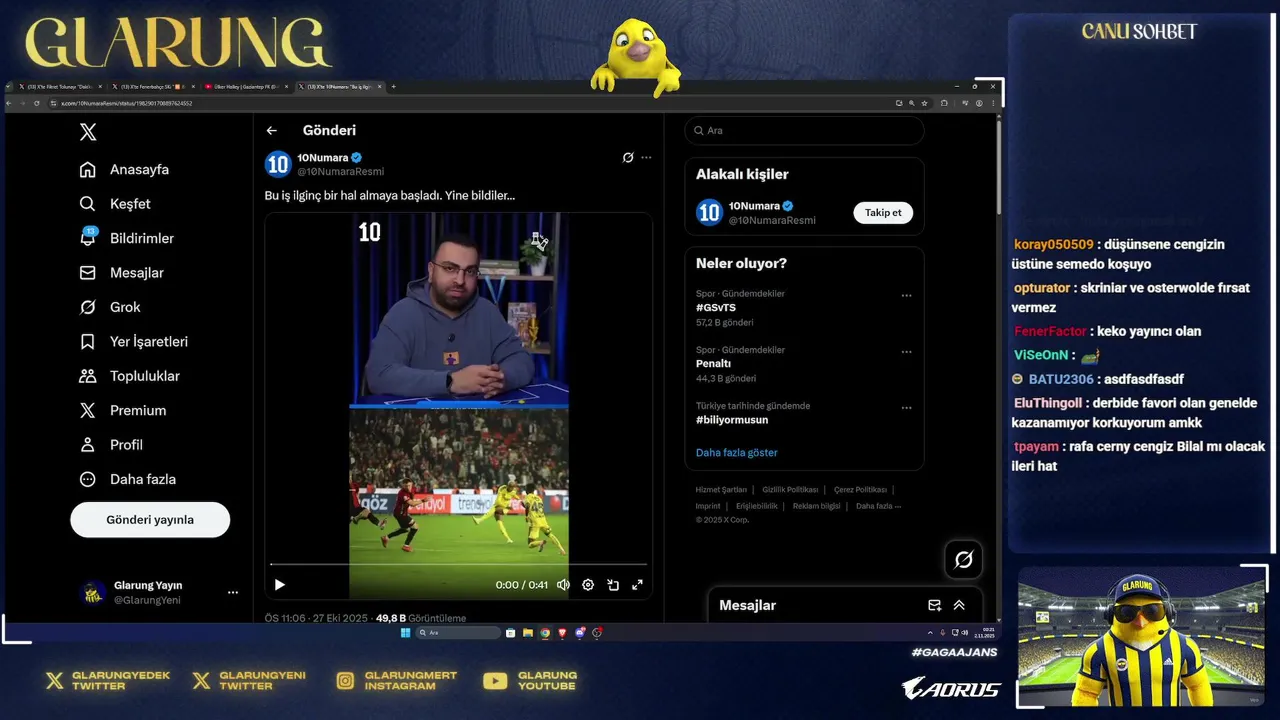Screen dimensions: 1280x720
Task: Open options for #GSvTS trend
Action: pyautogui.click(x=906, y=296)
